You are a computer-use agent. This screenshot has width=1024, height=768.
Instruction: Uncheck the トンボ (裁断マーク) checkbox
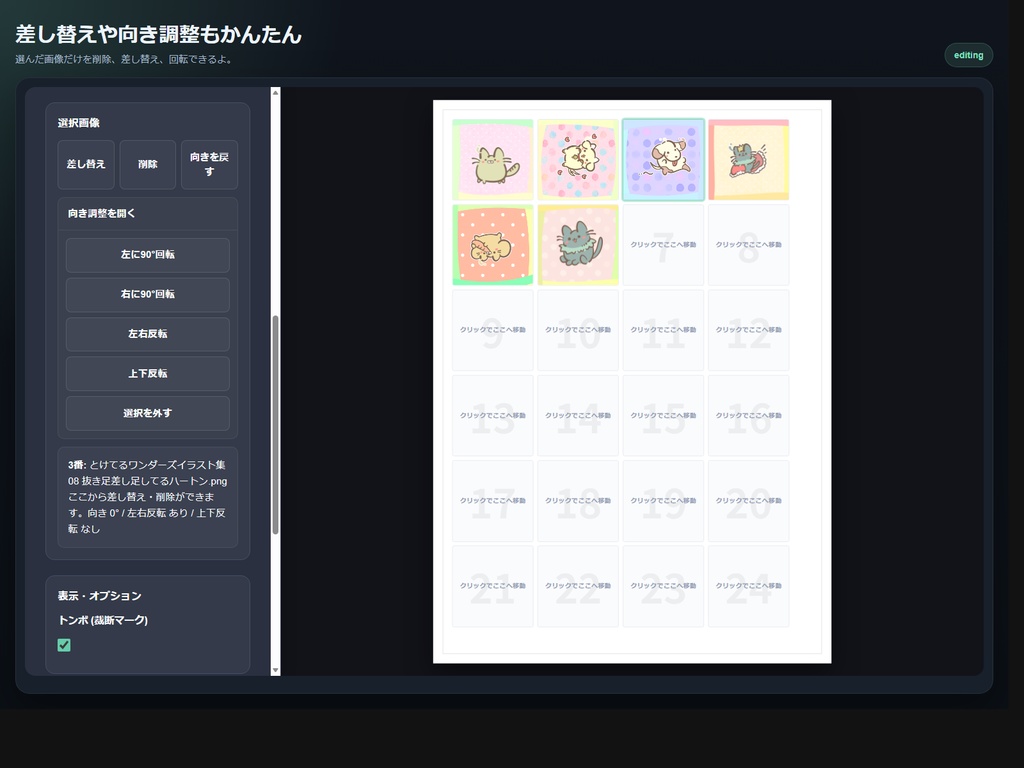[64, 645]
